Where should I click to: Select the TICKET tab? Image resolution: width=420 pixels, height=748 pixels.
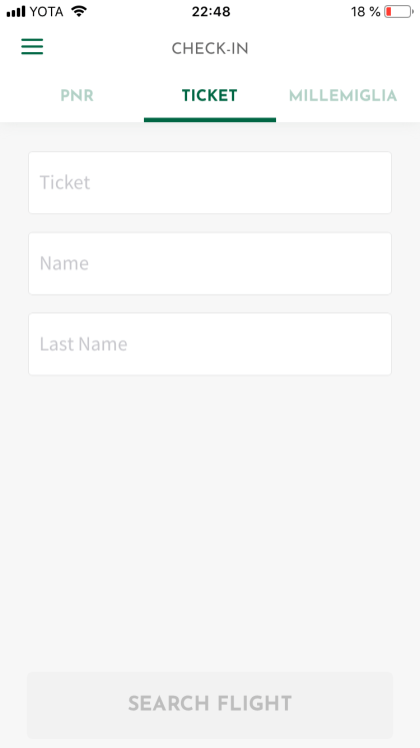click(x=210, y=96)
